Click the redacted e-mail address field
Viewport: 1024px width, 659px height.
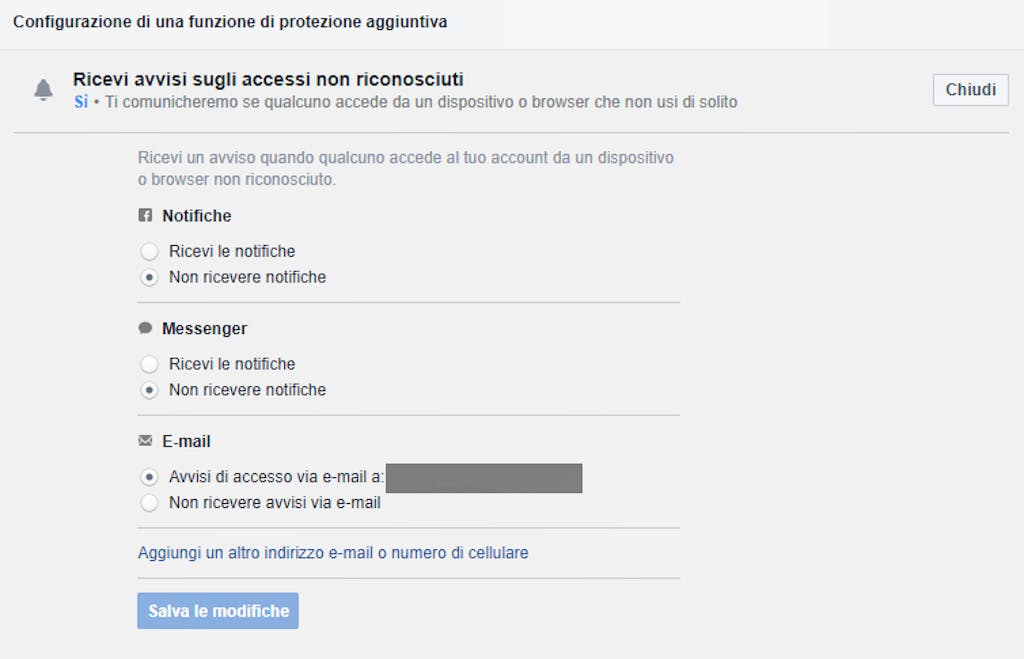tap(484, 478)
